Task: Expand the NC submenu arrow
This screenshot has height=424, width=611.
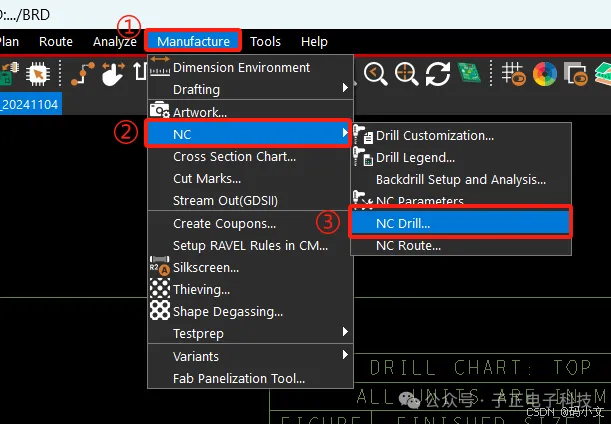Action: tap(345, 133)
